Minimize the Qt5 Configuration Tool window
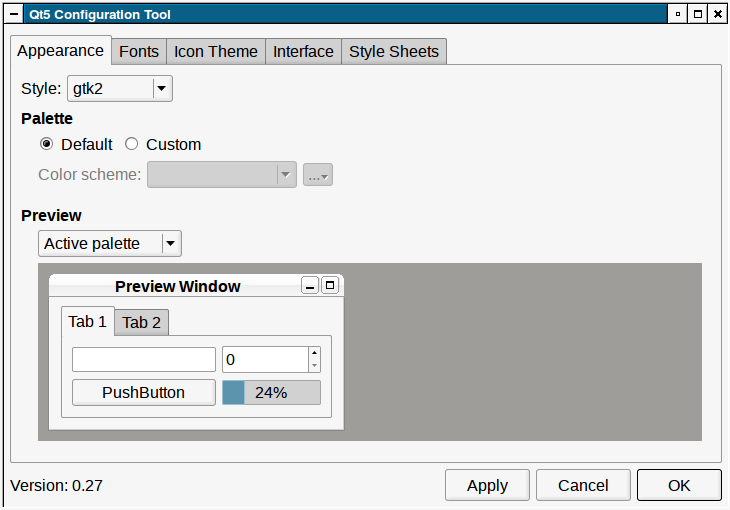Screen dimensions: 730x510 point(678,14)
